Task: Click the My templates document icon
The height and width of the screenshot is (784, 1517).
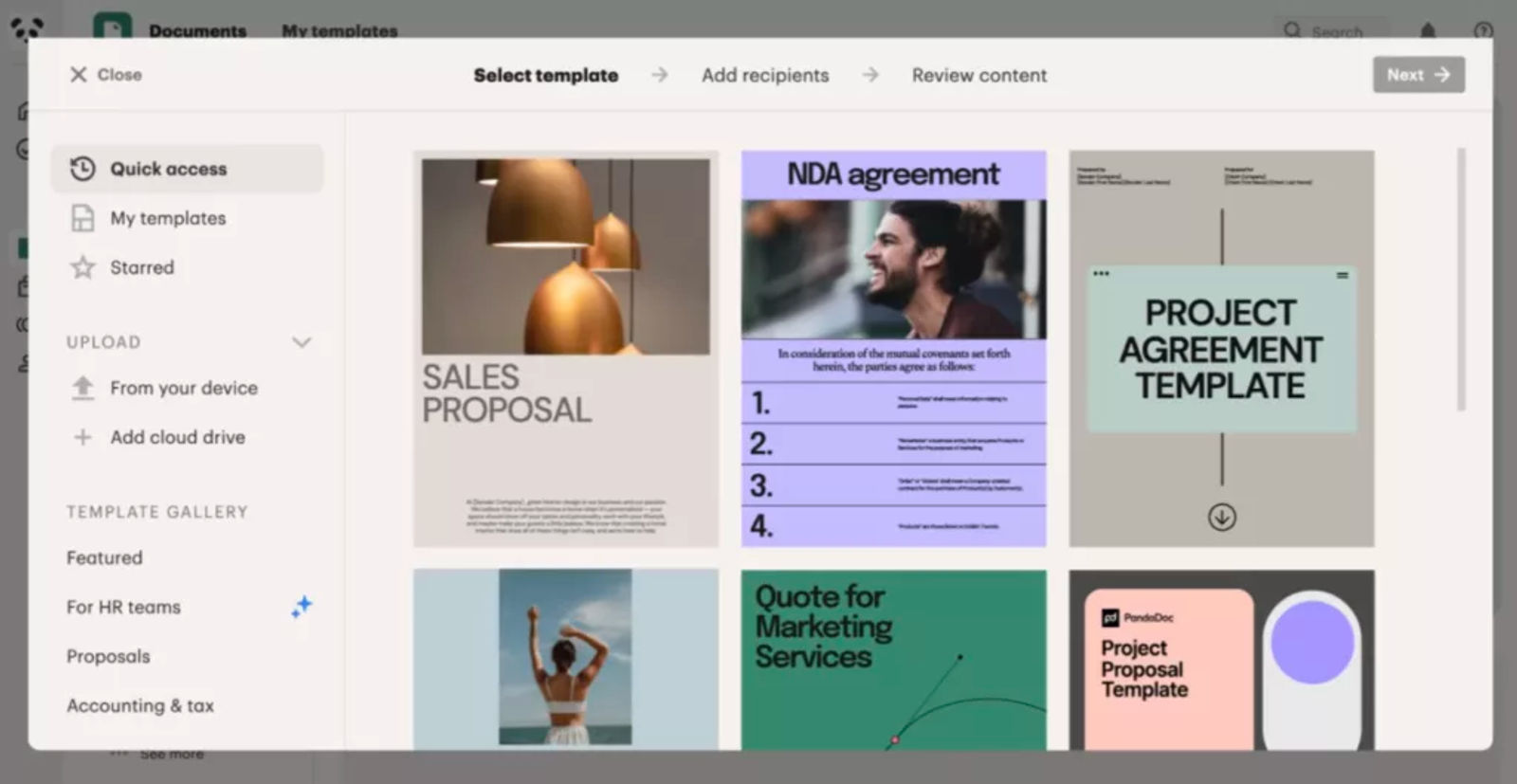Action: (x=82, y=218)
